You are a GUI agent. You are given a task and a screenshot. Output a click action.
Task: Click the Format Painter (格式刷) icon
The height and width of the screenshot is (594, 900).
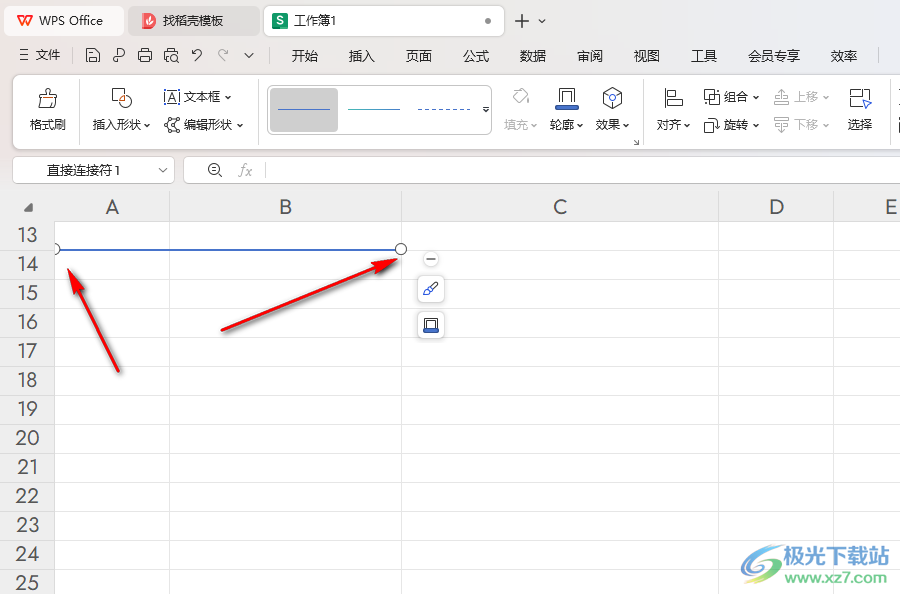(x=48, y=99)
